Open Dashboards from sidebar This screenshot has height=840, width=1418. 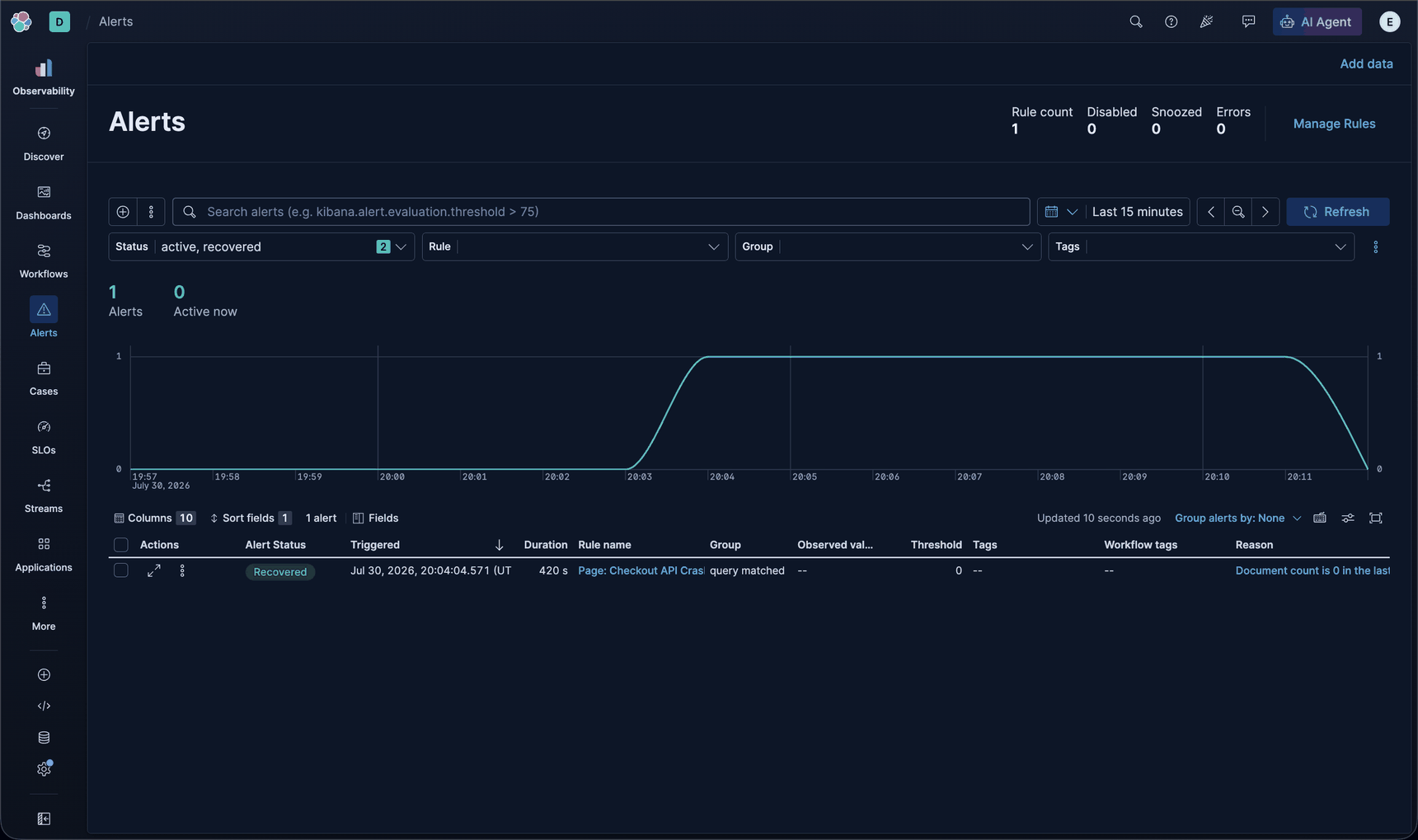tap(44, 202)
